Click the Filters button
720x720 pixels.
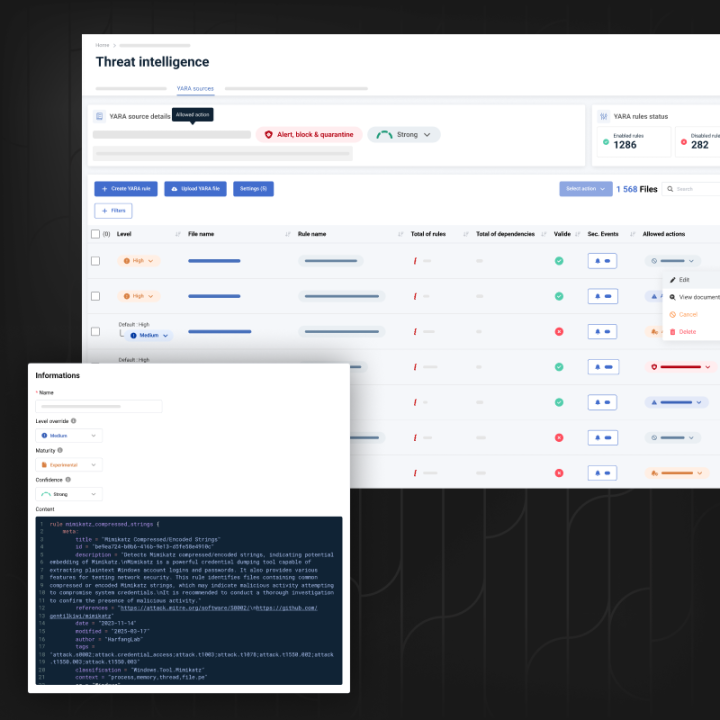[x=113, y=211]
